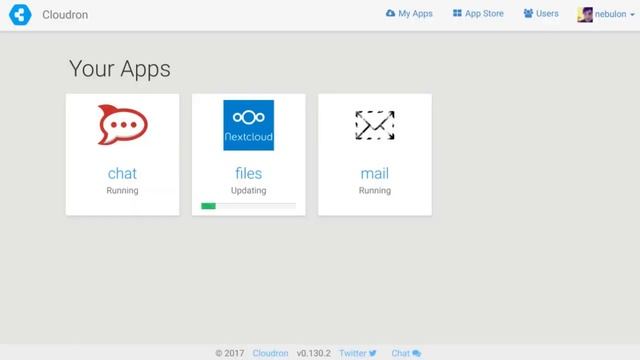Open the App Store menu item
This screenshot has width=640, height=360.
click(x=478, y=13)
